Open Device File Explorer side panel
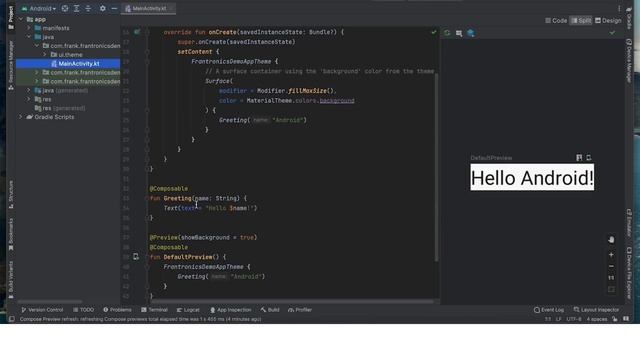Image resolution: width=640 pixels, height=360 pixels. (629, 273)
